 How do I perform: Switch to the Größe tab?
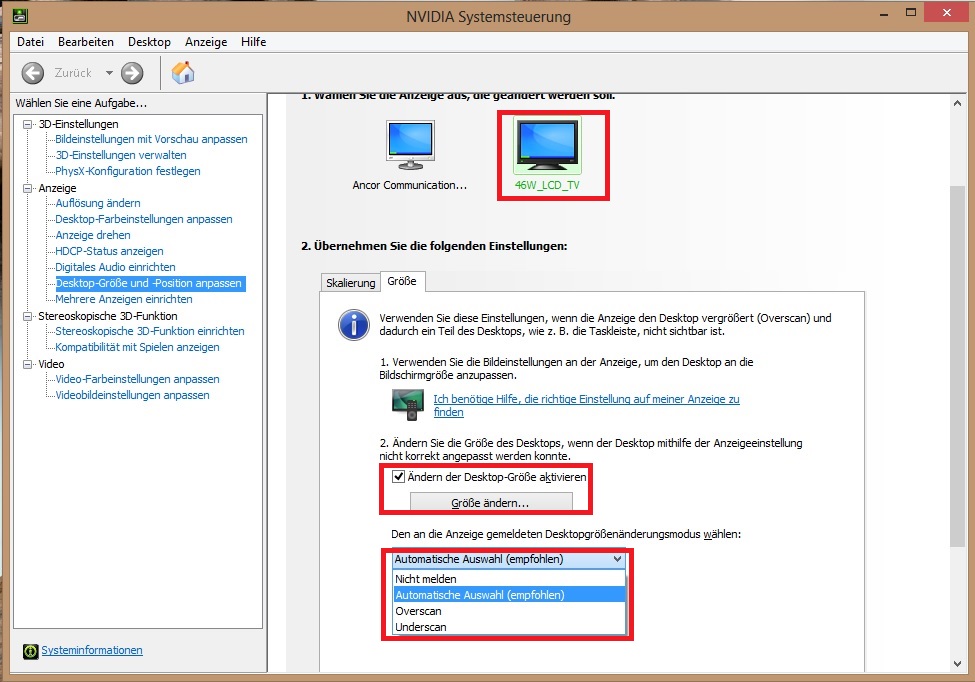[x=402, y=281]
